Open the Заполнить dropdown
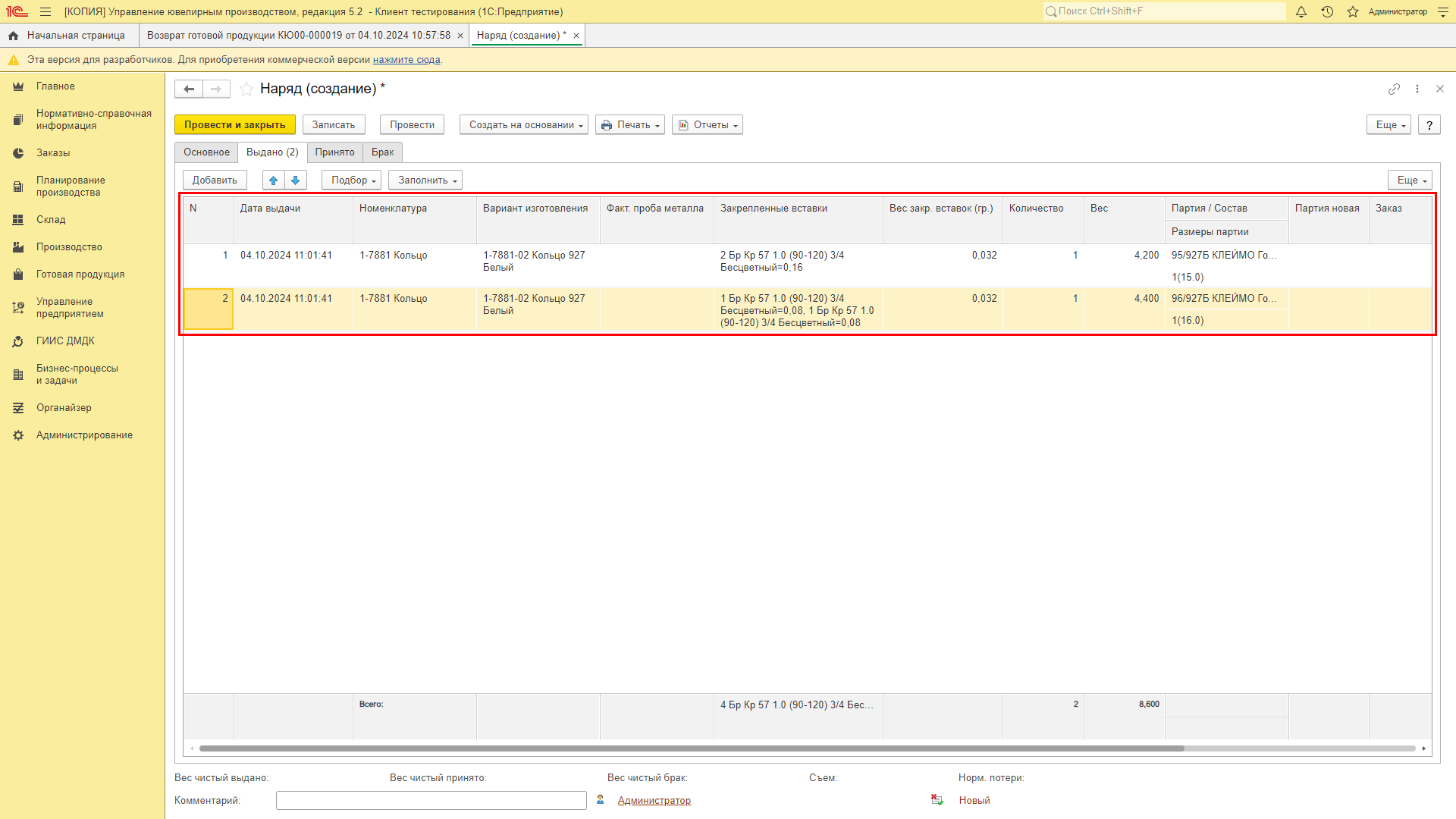This screenshot has width=1456, height=819. click(425, 180)
